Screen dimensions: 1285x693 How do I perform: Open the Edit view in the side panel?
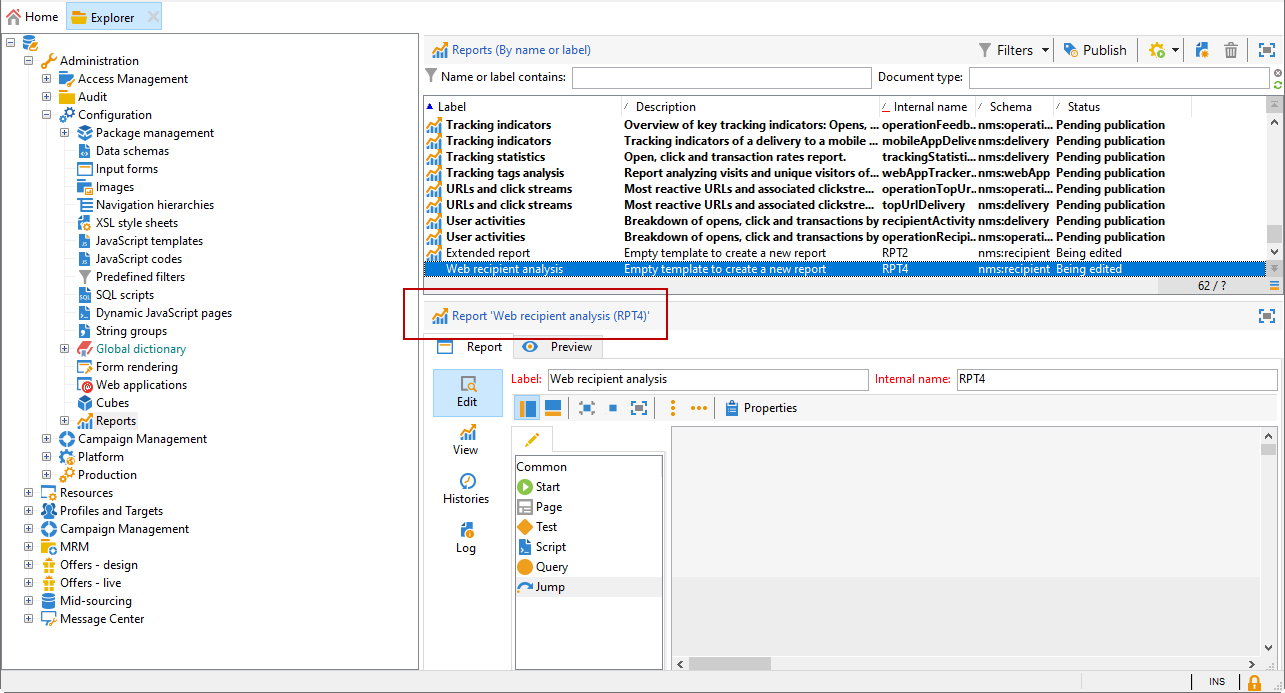click(x=467, y=392)
